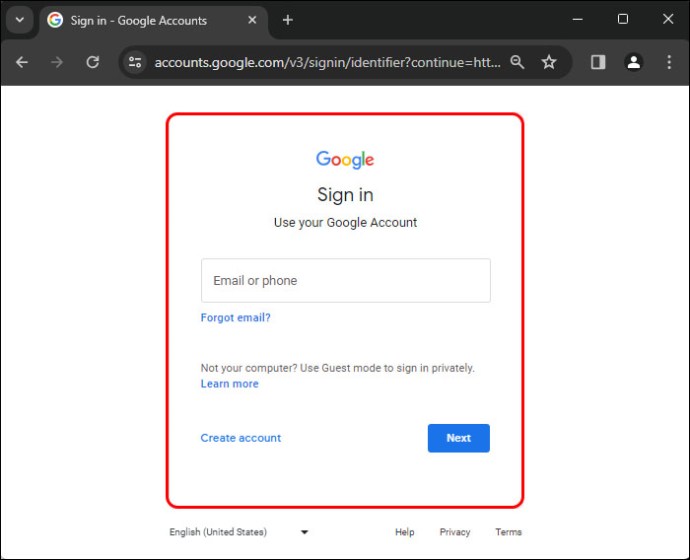The height and width of the screenshot is (560, 690).
Task: Click the blue Next button
Action: point(459,438)
